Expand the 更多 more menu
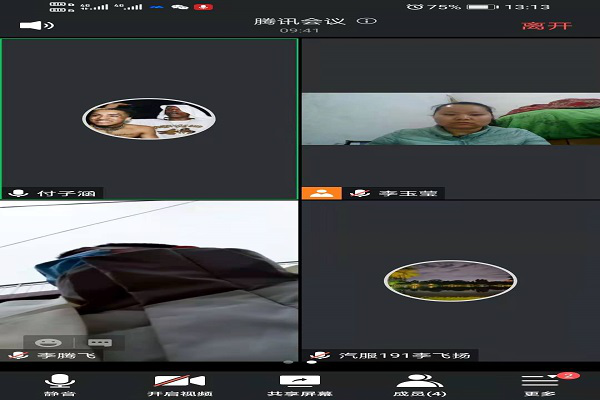This screenshot has width=600, height=400. [540, 385]
